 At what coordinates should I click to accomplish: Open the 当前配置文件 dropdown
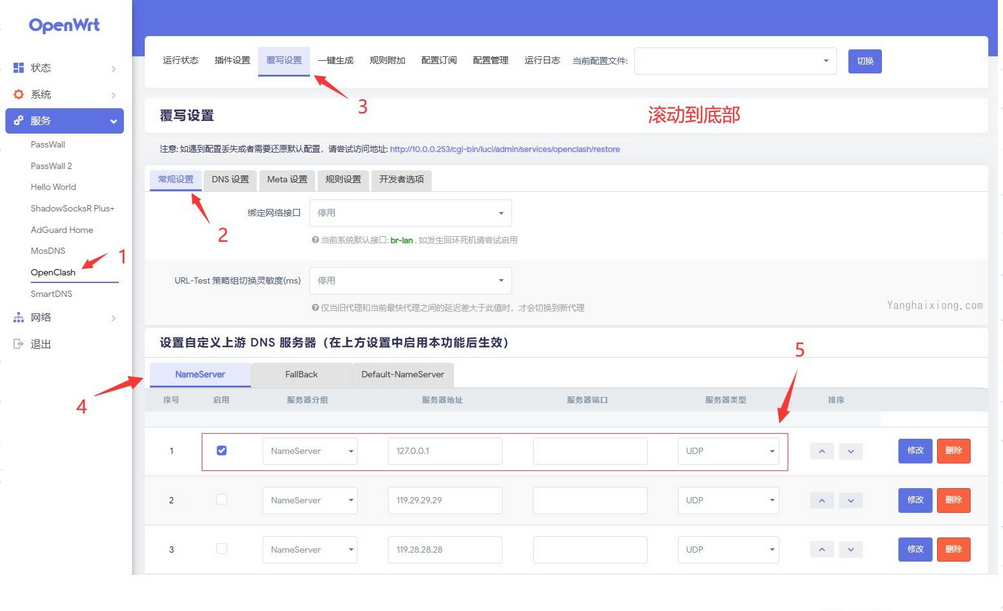[x=735, y=61]
